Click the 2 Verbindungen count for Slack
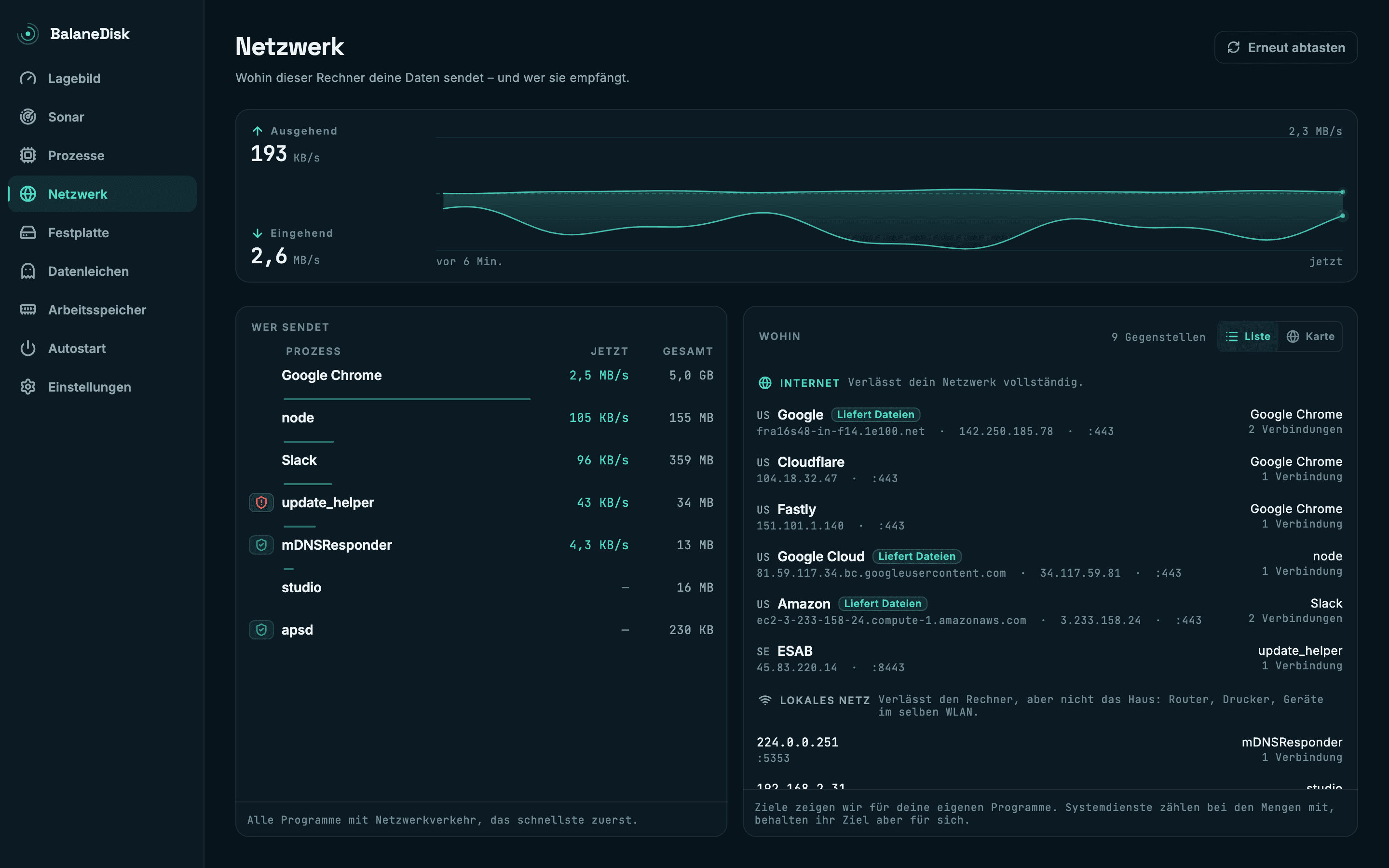The width and height of the screenshot is (1389, 868). (x=1295, y=618)
